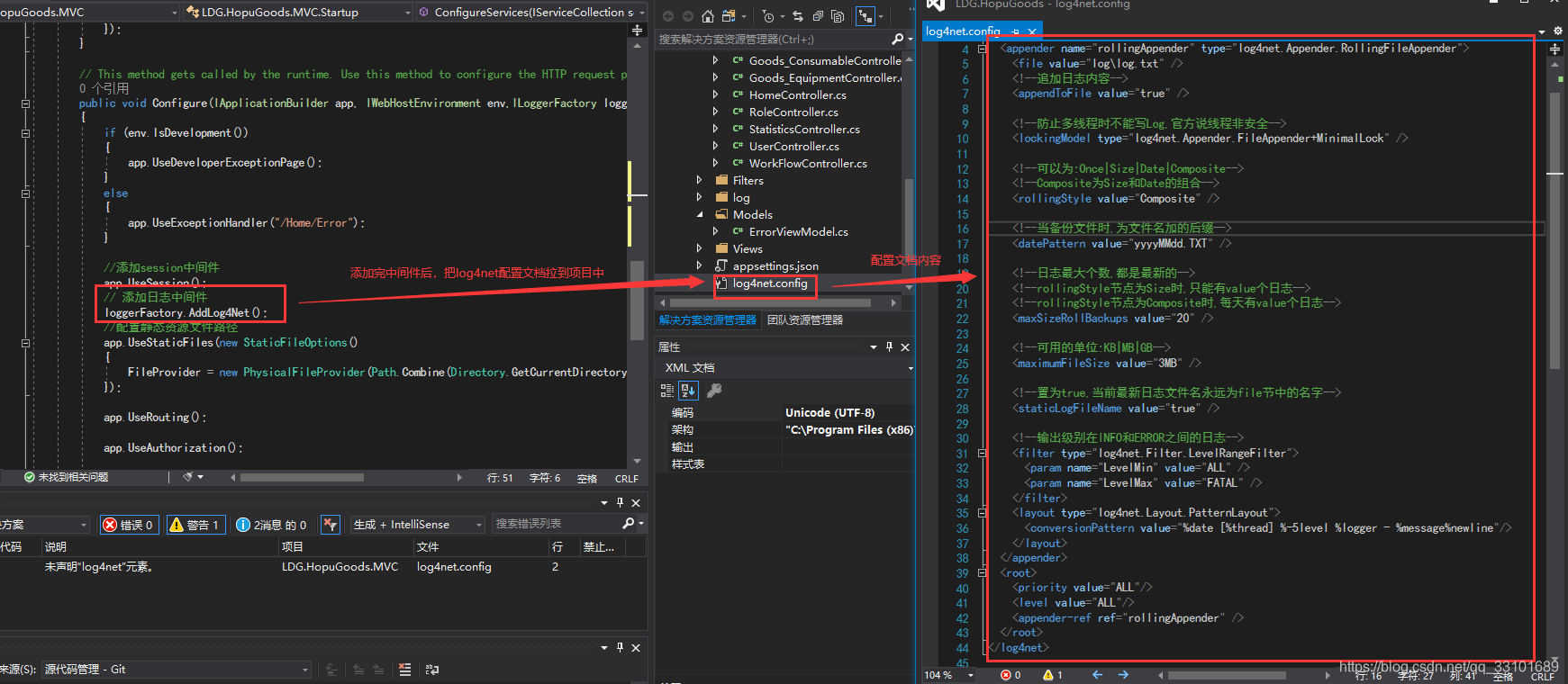Toggle word wrap icon in output panel
1568x684 pixels.
(x=432, y=670)
